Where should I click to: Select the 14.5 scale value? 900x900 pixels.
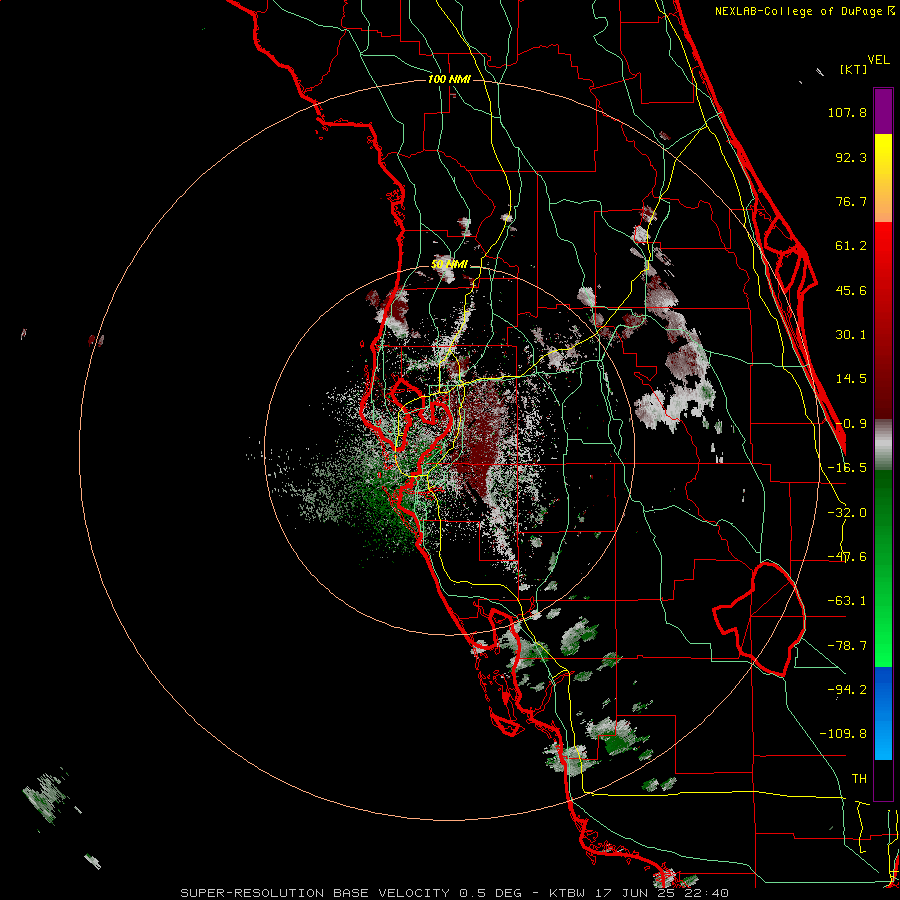[x=851, y=379]
